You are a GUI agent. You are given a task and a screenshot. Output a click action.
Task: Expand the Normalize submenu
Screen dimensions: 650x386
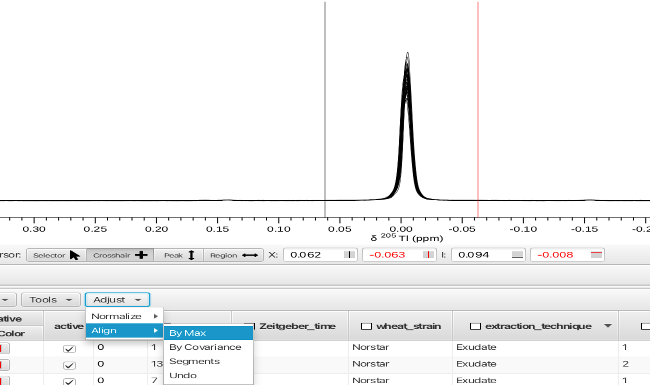(124, 316)
